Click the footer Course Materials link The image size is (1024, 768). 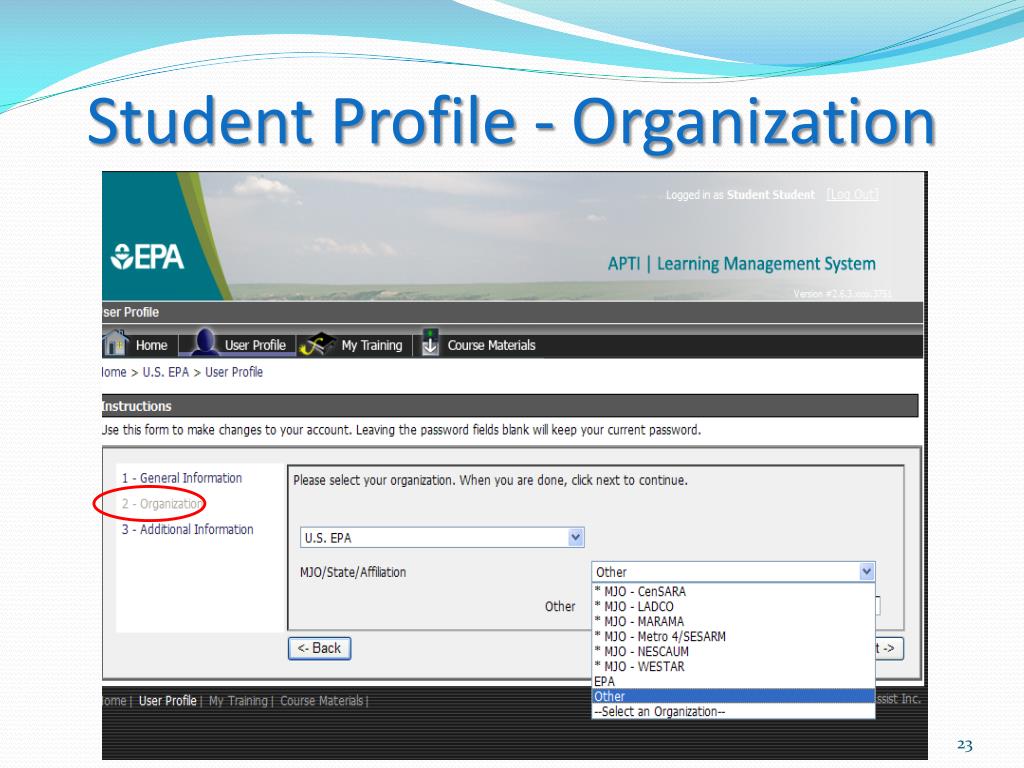(321, 701)
